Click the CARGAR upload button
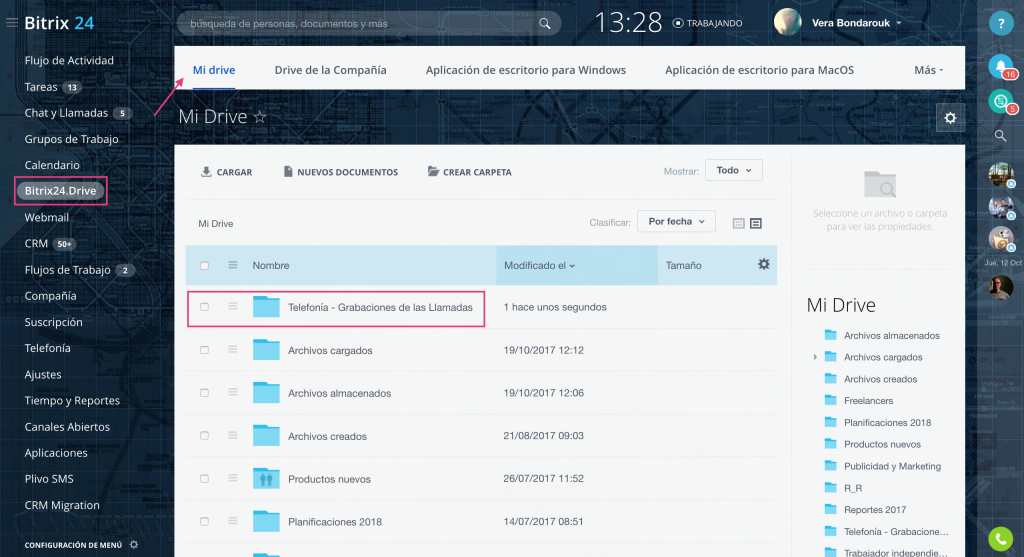Screen dimensions: 1024x557 click(226, 172)
